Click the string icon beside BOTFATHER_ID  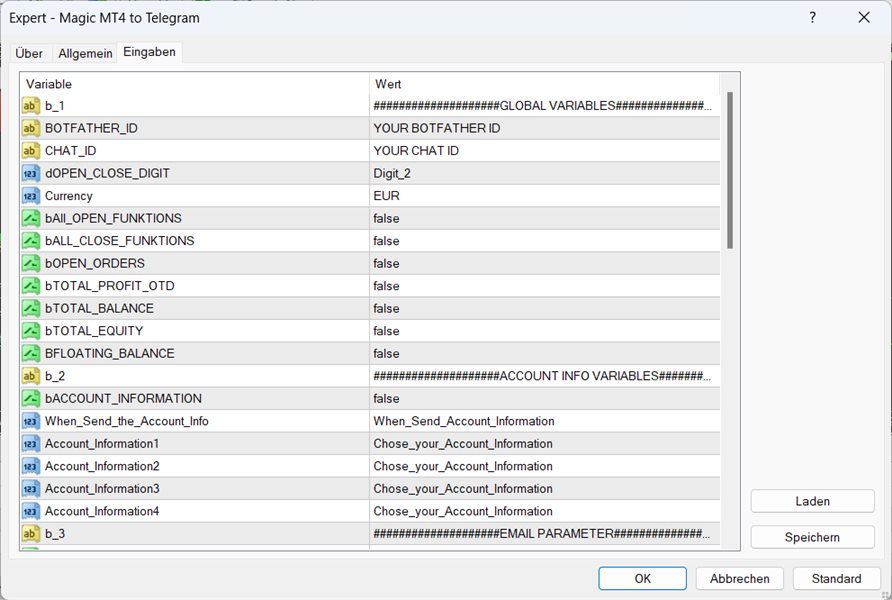coord(30,128)
